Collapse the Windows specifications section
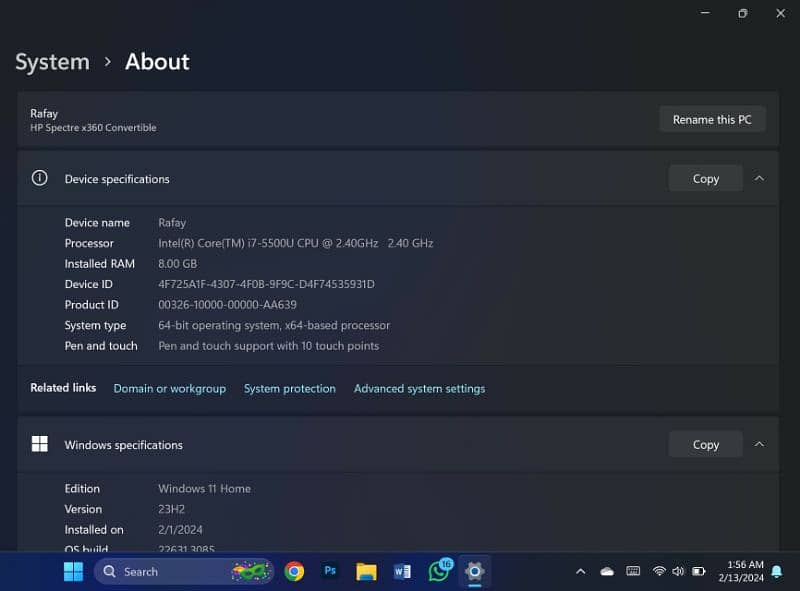 [x=759, y=444]
